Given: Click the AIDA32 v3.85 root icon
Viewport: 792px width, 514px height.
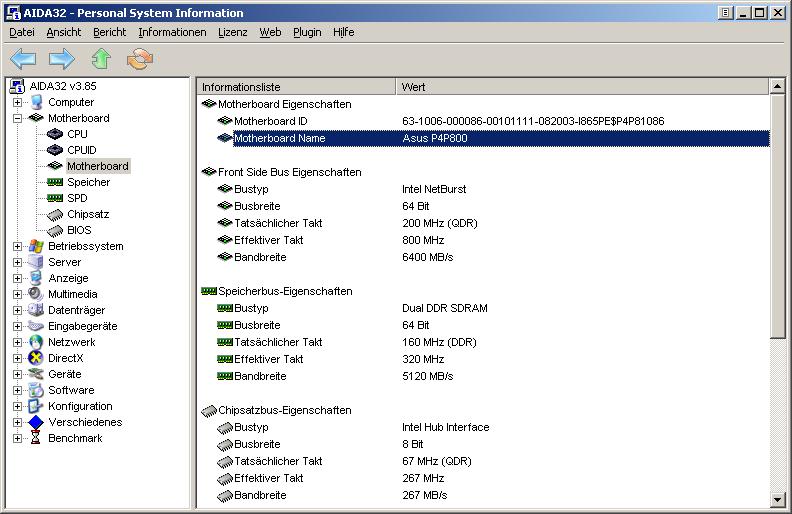Looking at the screenshot, I should pos(17,86).
